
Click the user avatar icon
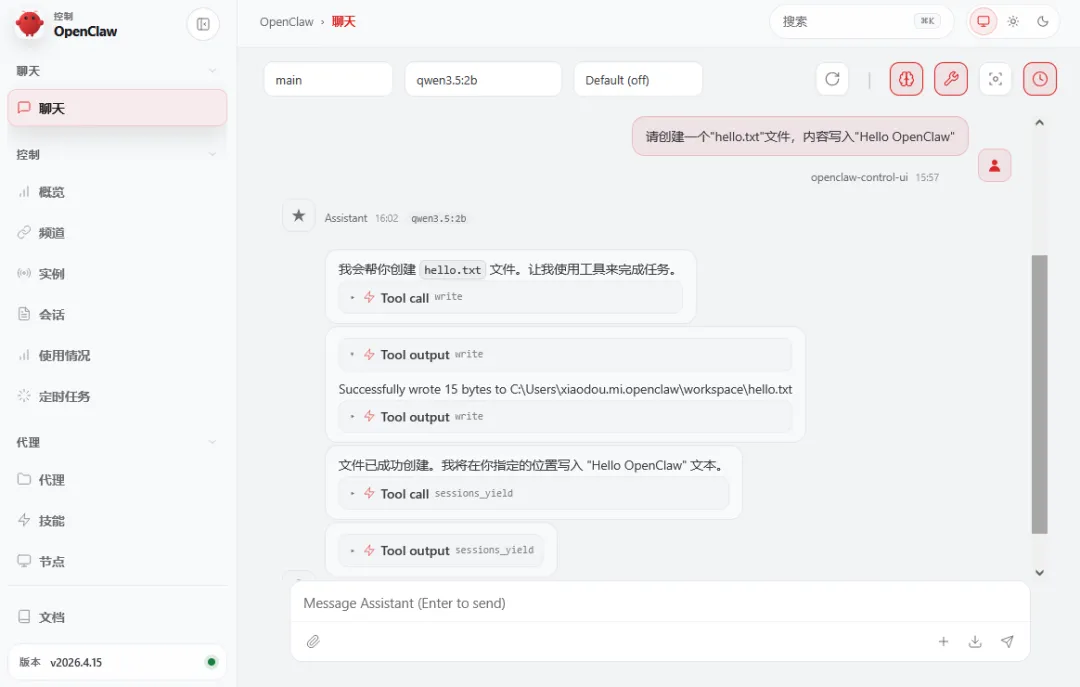[995, 165]
